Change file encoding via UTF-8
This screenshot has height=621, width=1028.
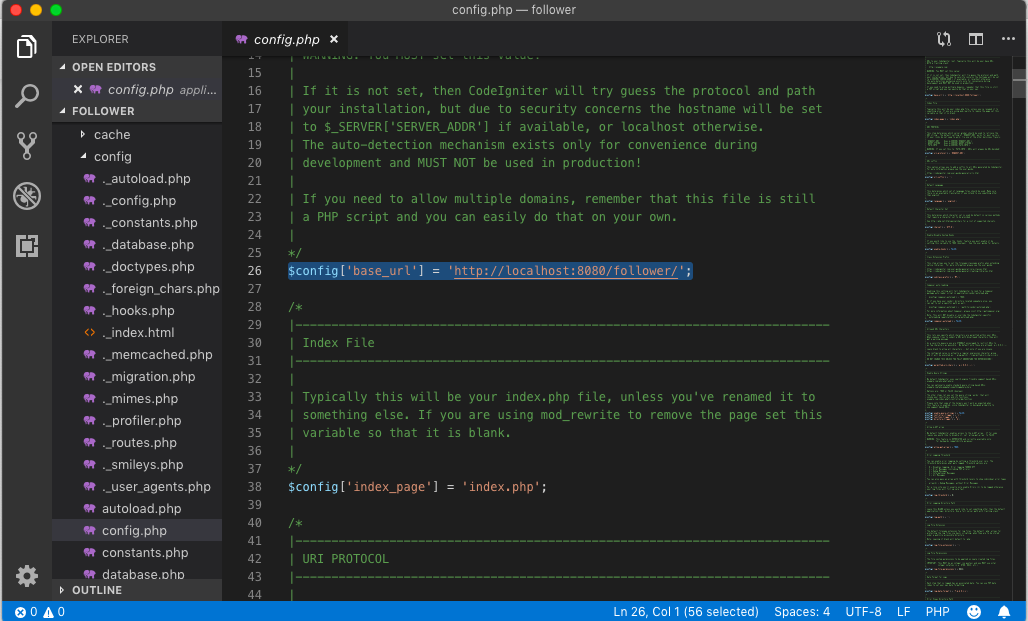863,612
